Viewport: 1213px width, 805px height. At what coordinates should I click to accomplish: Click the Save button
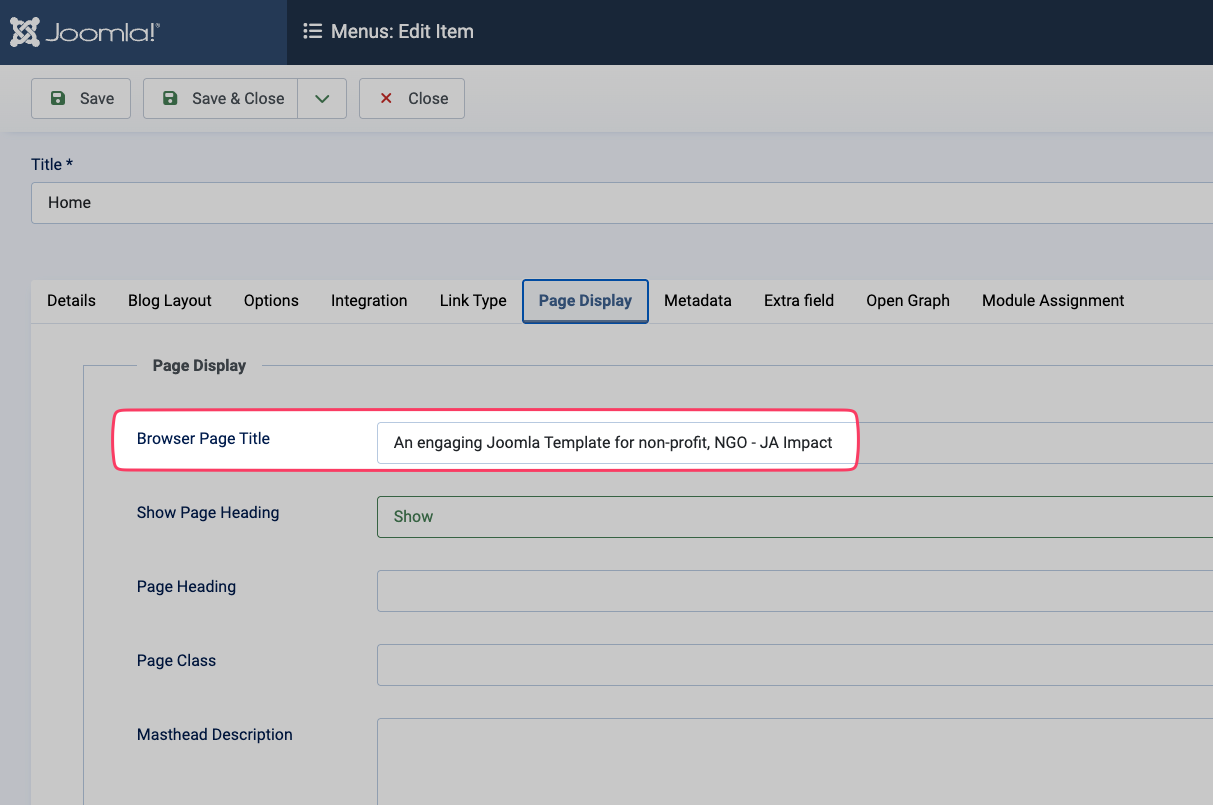tap(81, 98)
